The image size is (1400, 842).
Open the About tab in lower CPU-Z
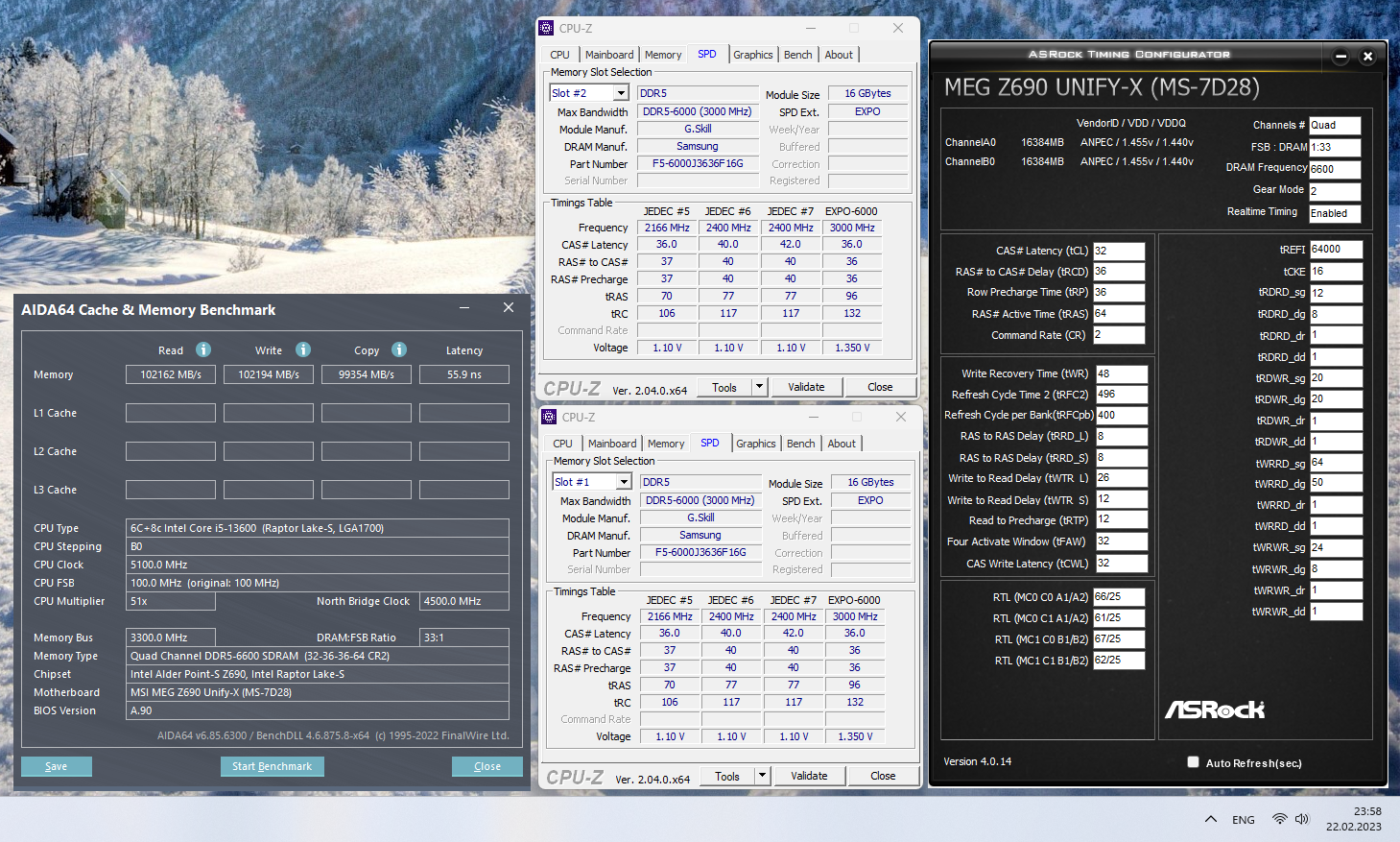coord(842,444)
